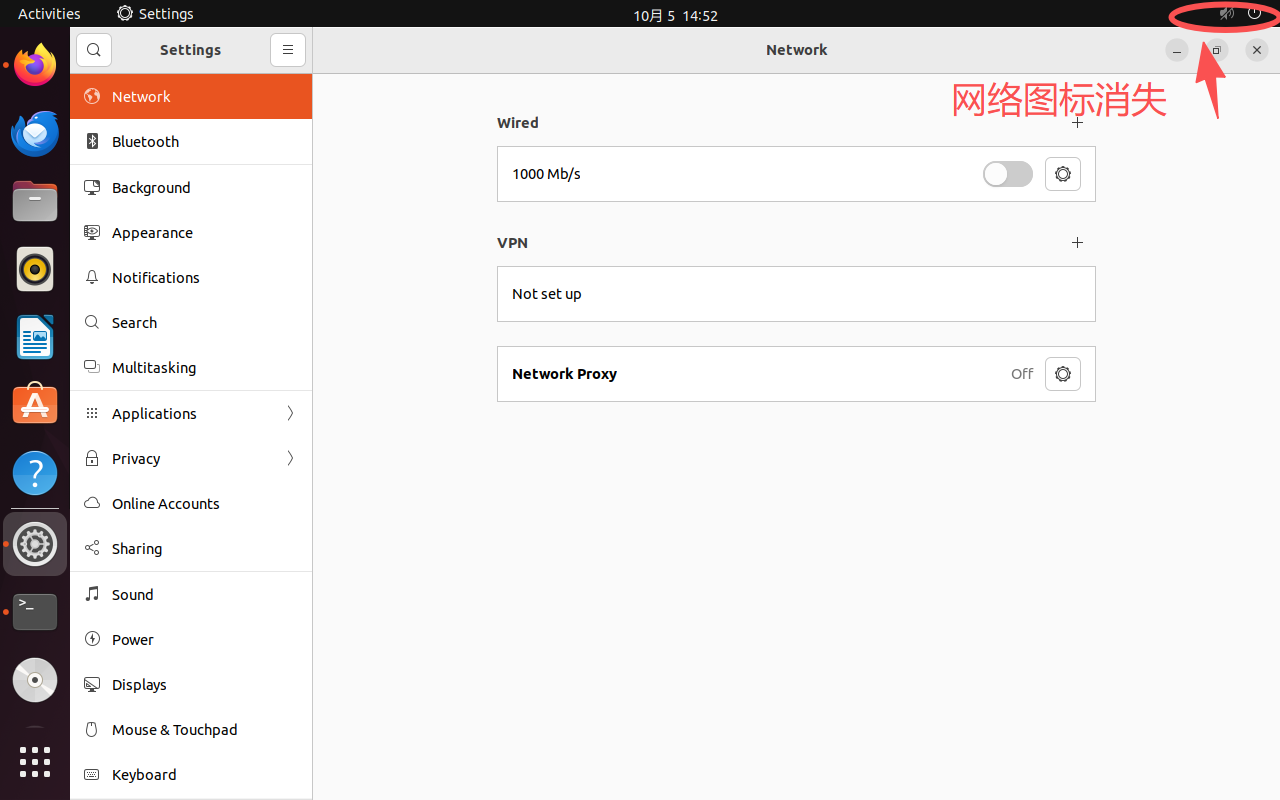
Task: Show Applications grid in the dock
Action: [x=35, y=762]
